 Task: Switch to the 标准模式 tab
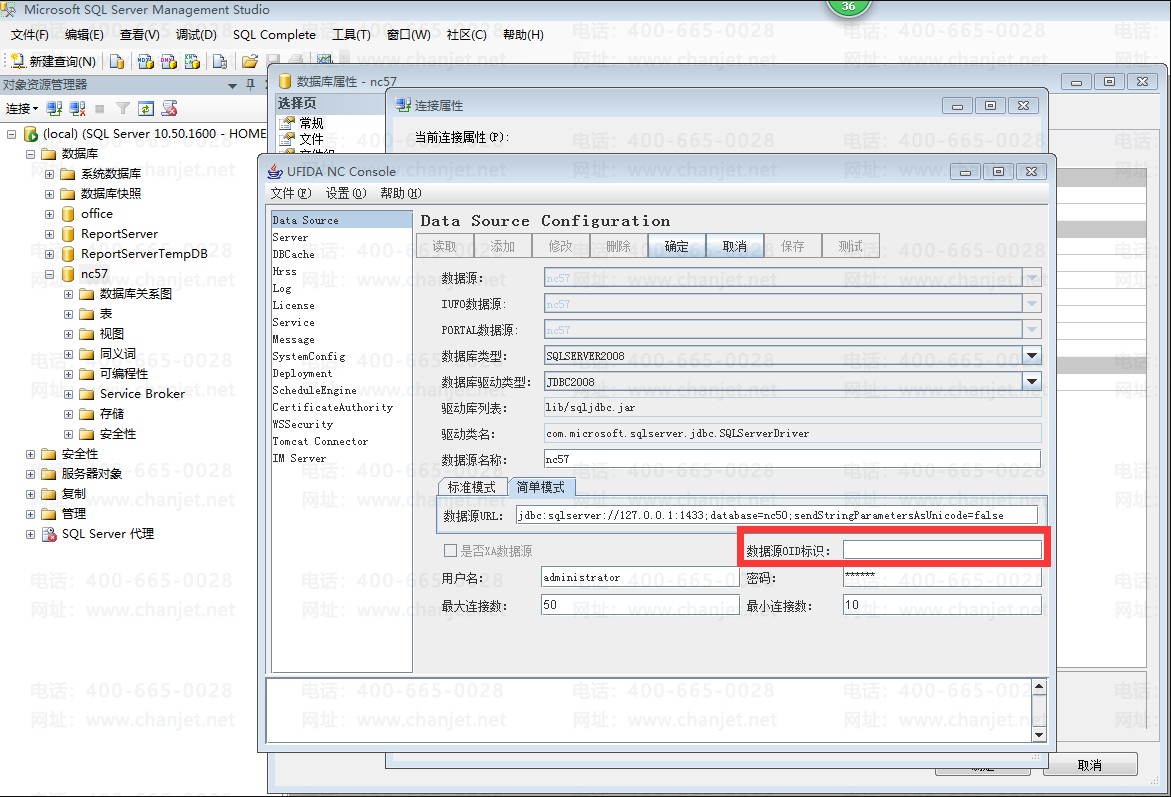click(x=472, y=487)
